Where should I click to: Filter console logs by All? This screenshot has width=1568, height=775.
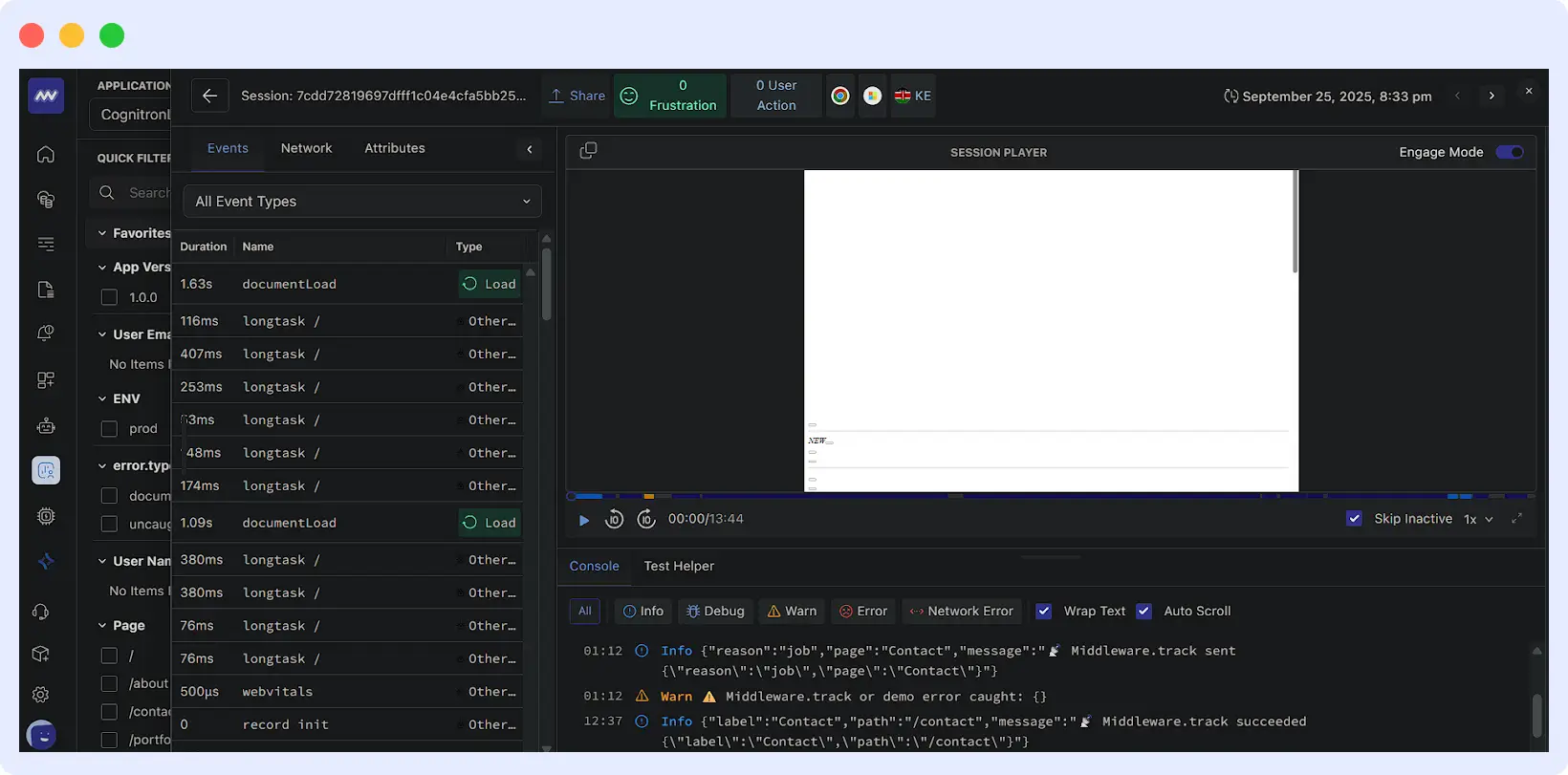(585, 612)
